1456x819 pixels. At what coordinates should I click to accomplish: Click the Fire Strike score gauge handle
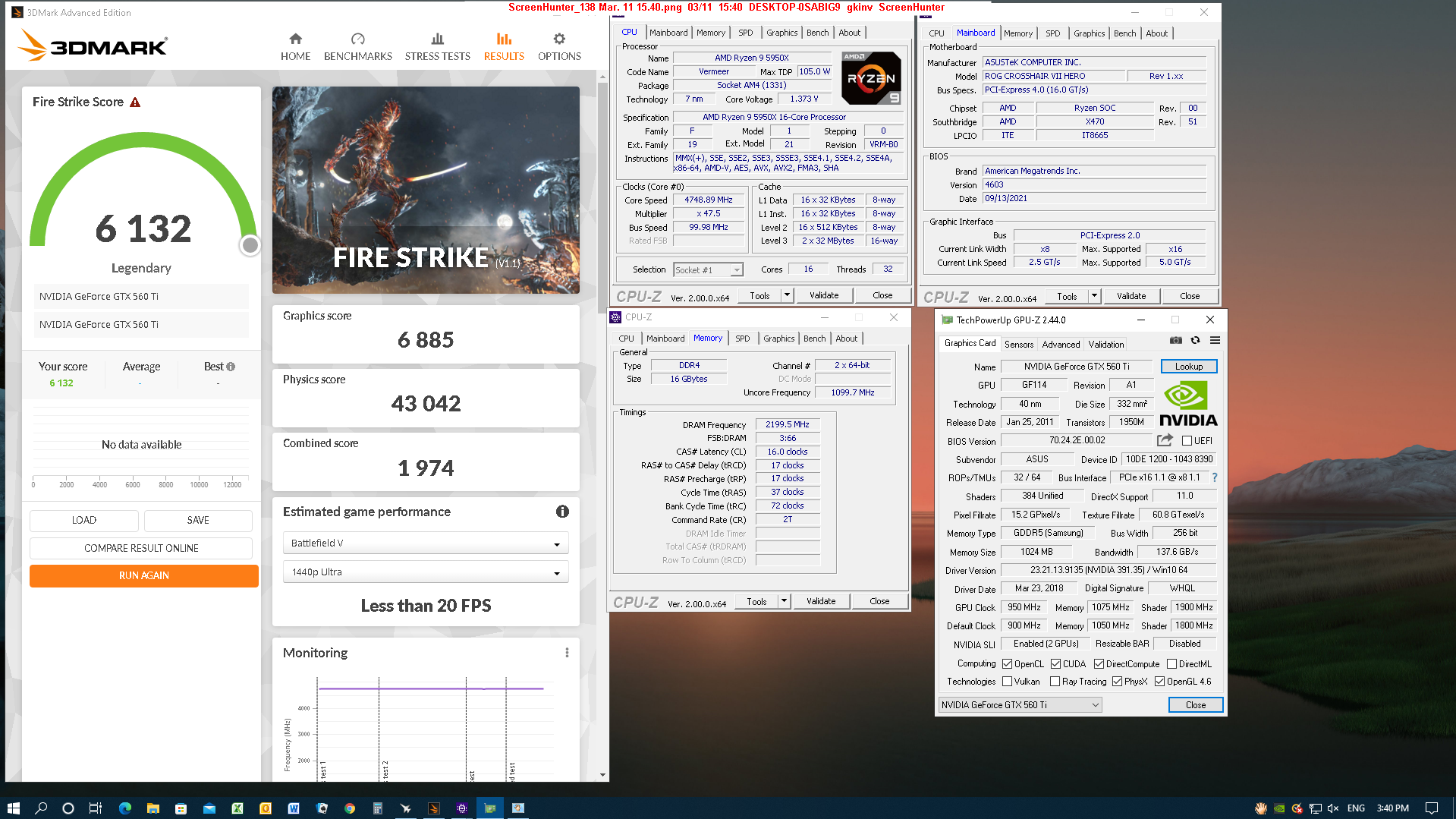(250, 245)
